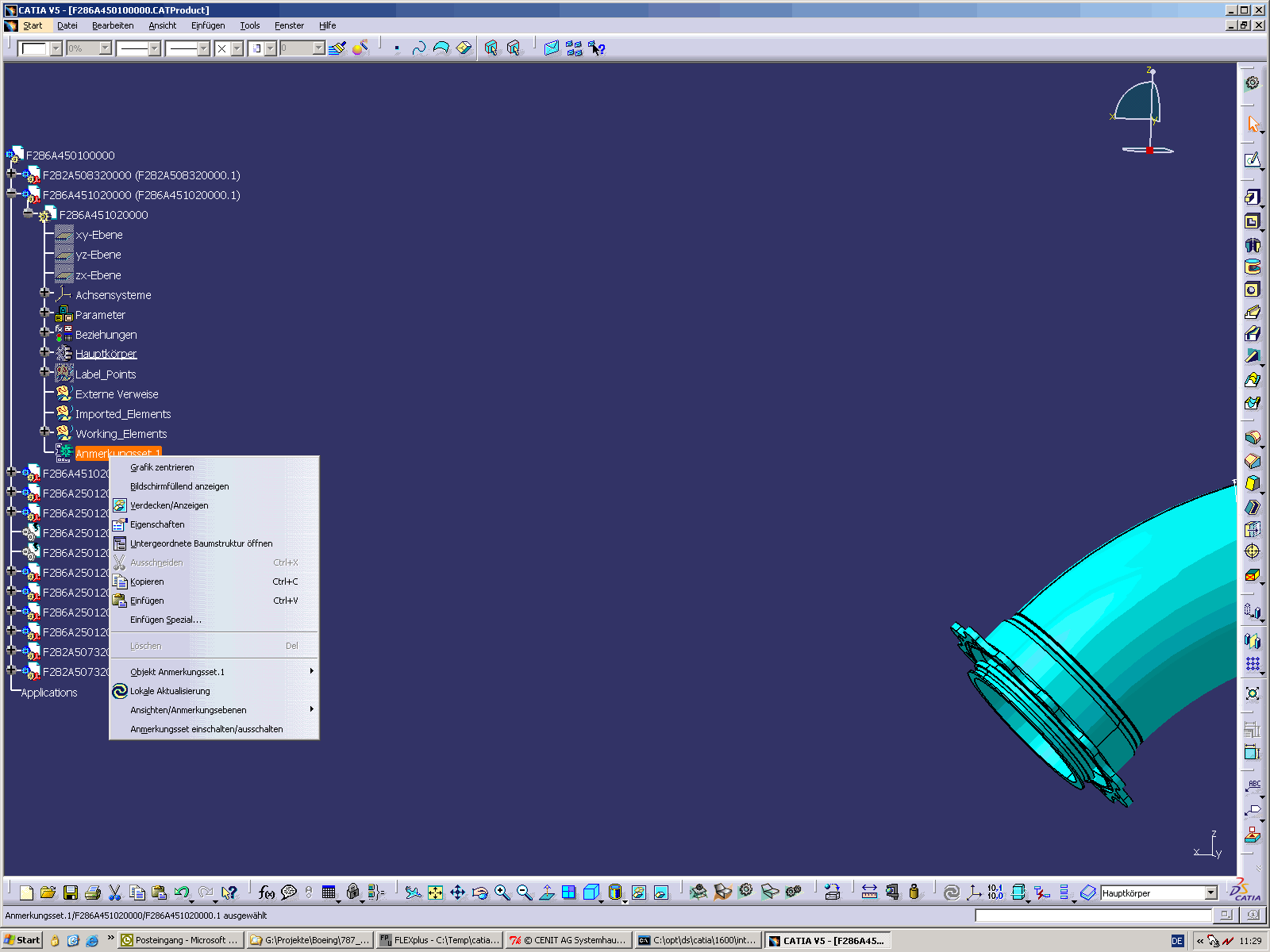Save with the floppy disk icon
The image size is (1270, 952).
70,892
